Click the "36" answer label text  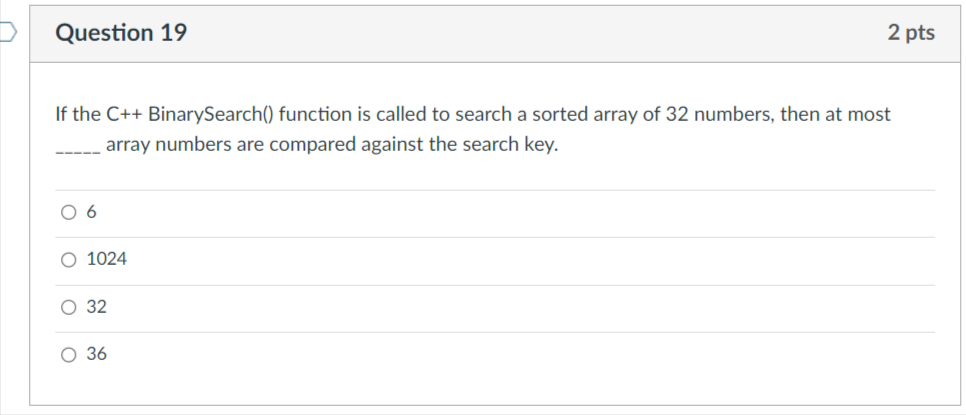pyautogui.click(x=96, y=354)
